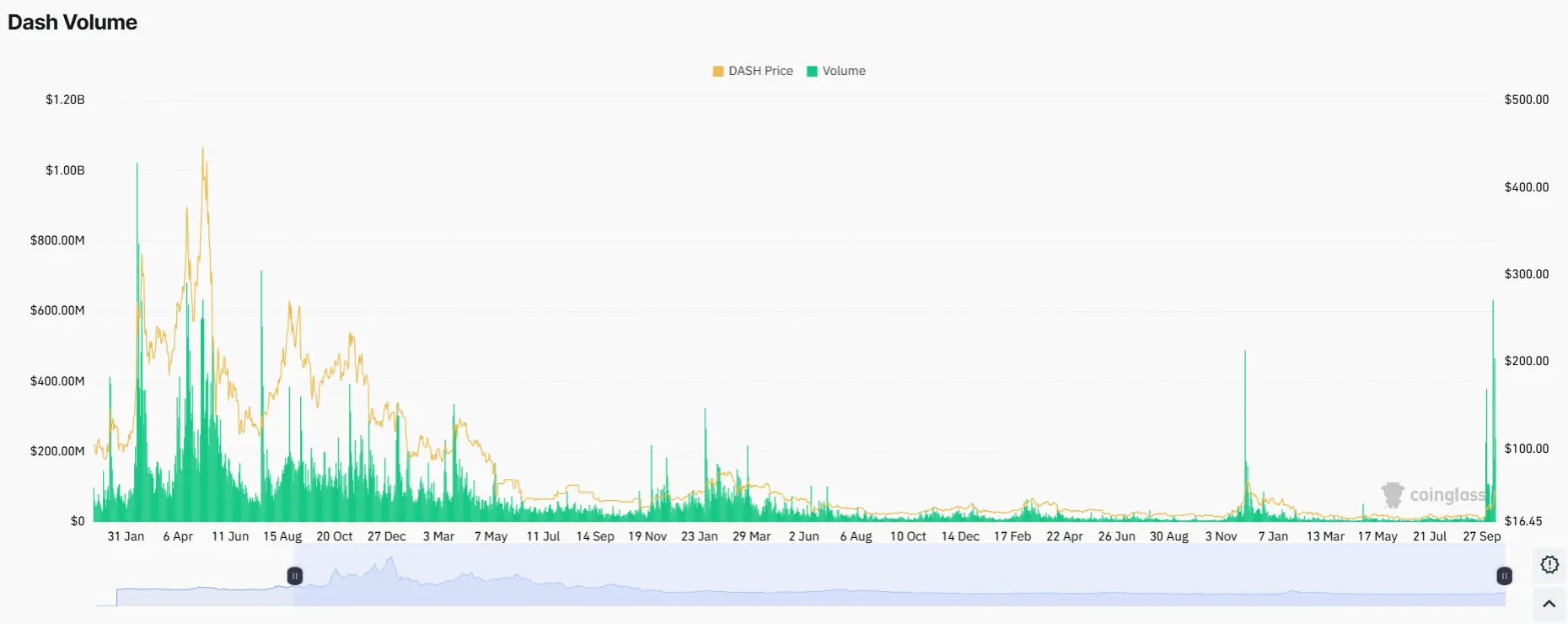Image resolution: width=1568 pixels, height=624 pixels.
Task: Click the $1.20B volume axis label
Action: coord(65,100)
